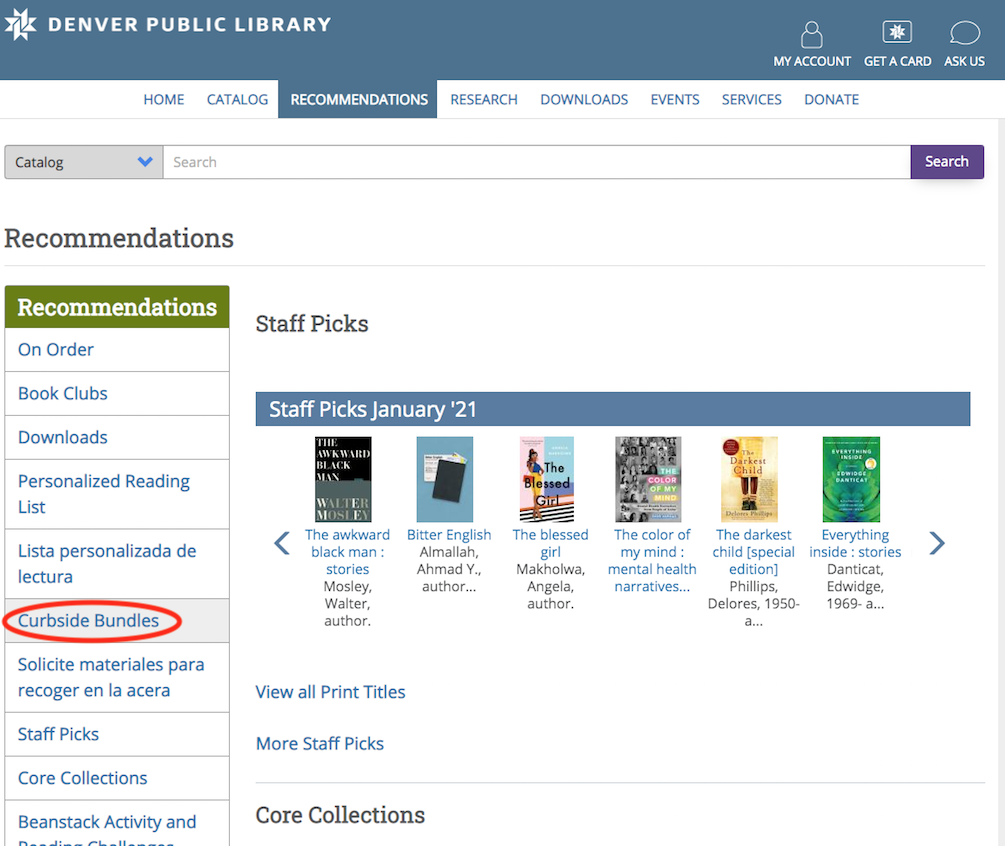Screen dimensions: 1005x846
Task: Click the purple Search button
Action: [947, 162]
